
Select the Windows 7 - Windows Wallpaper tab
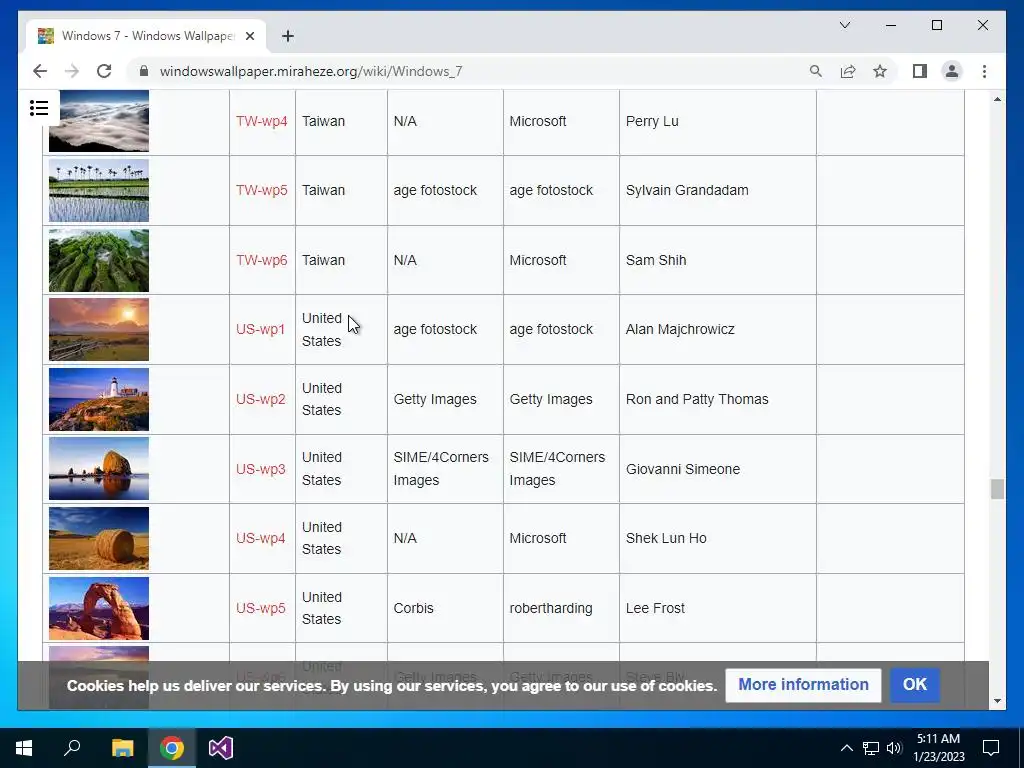tap(146, 36)
